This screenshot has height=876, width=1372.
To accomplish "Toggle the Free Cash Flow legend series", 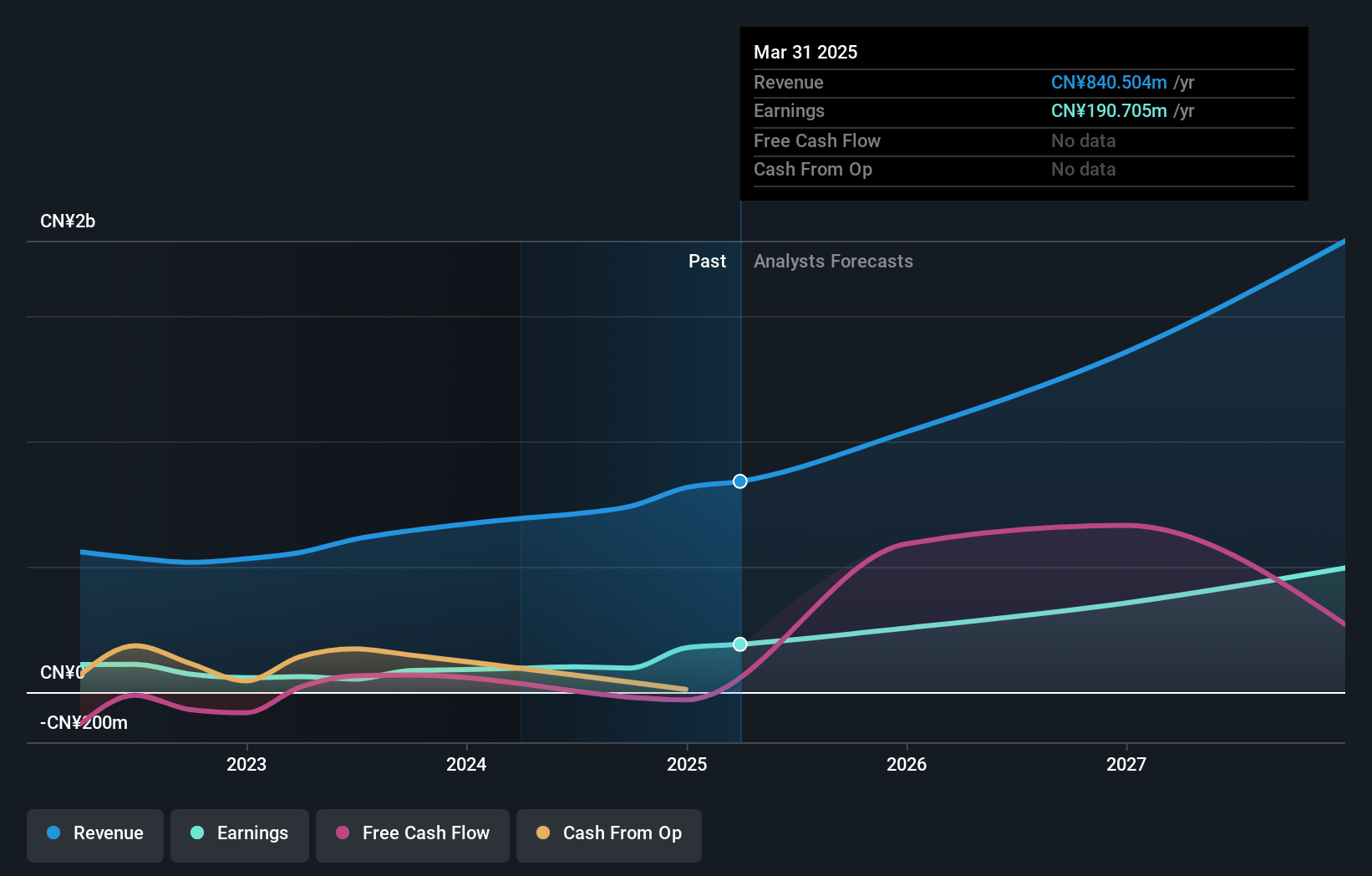I will (x=413, y=835).
